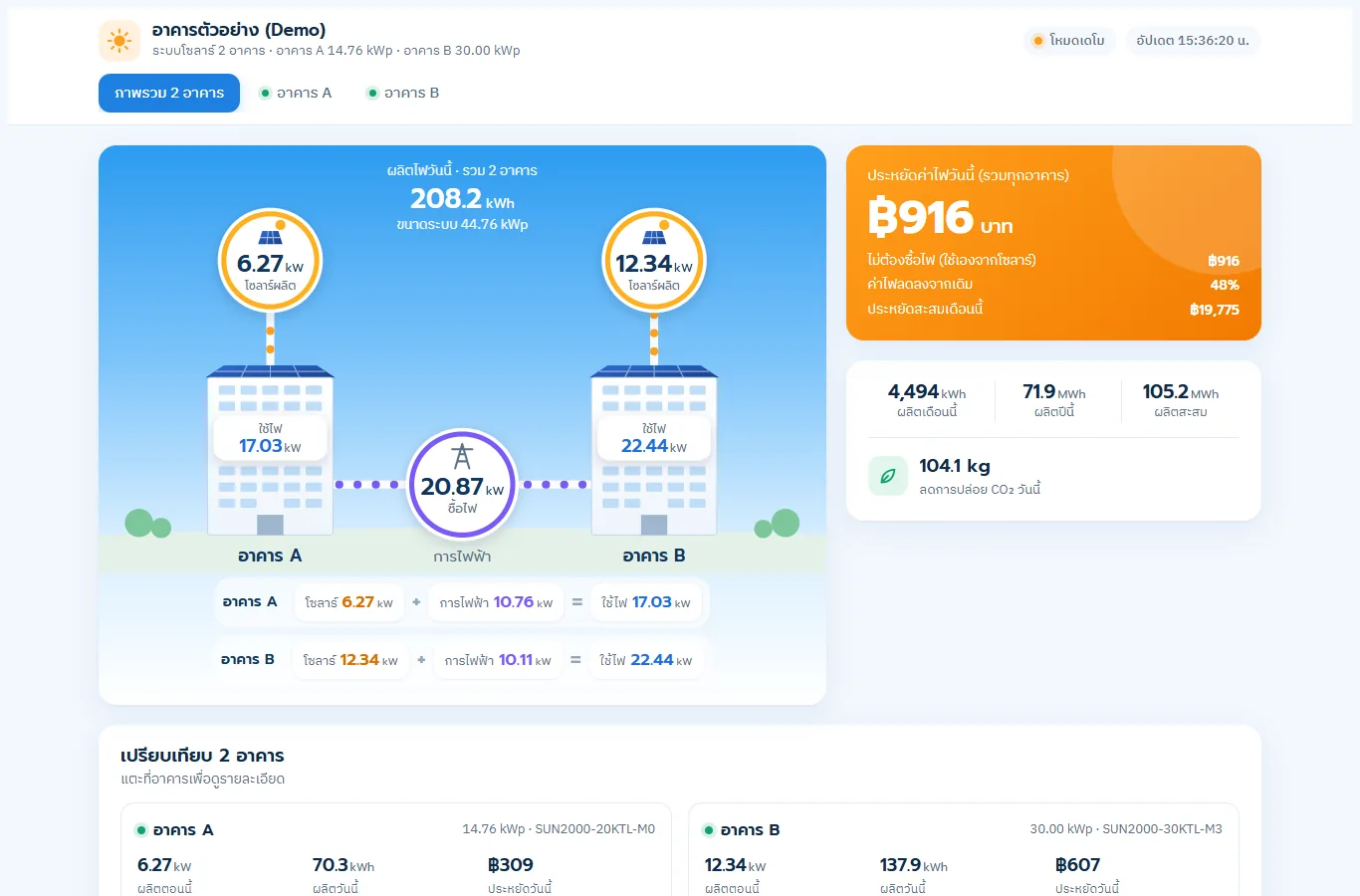Click the orange dot in the โหมดเดโม badge
This screenshot has height=896, width=1360.
click(x=1038, y=41)
